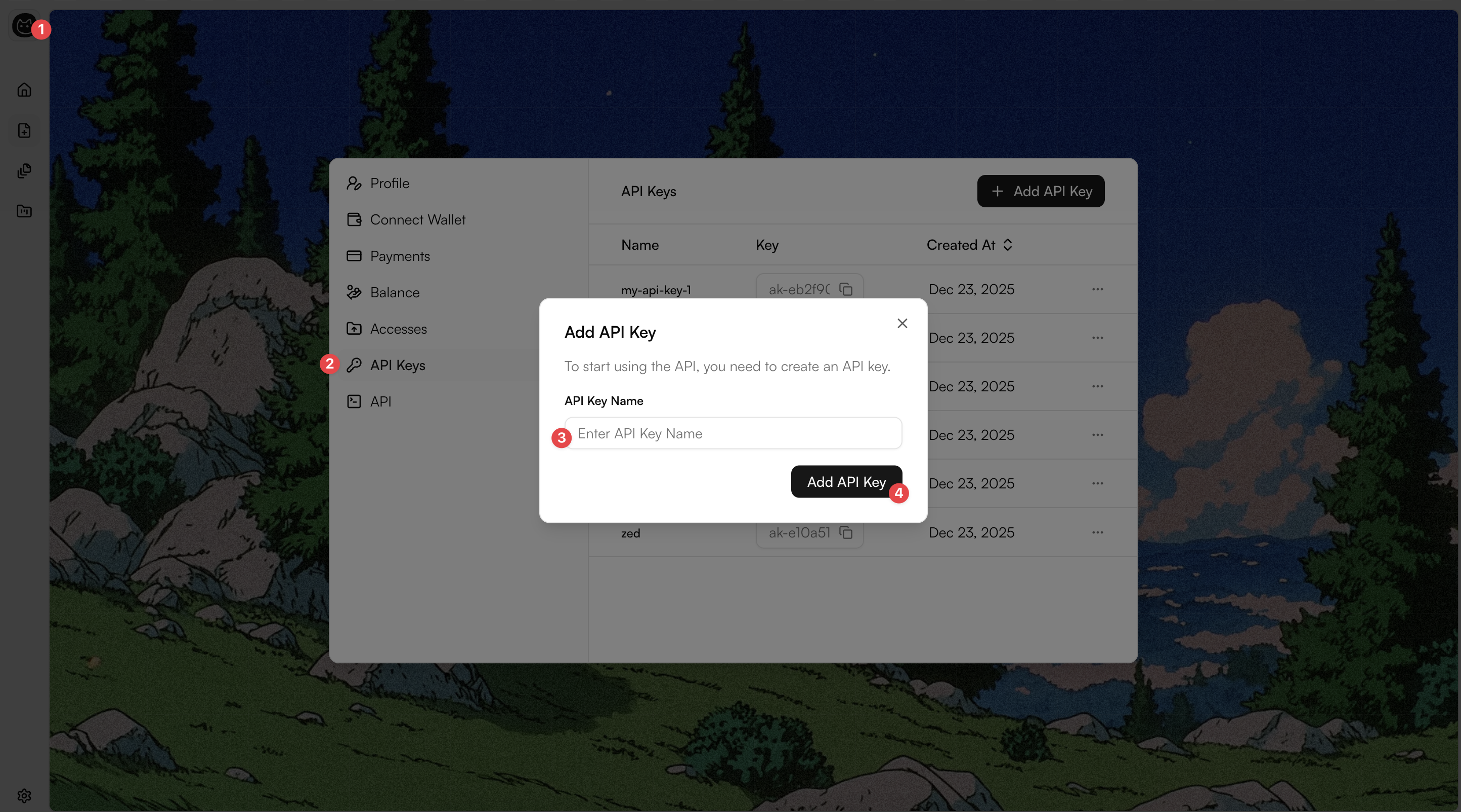Sort by Created At column arrows
The height and width of the screenshot is (812, 1461).
pyautogui.click(x=1007, y=244)
